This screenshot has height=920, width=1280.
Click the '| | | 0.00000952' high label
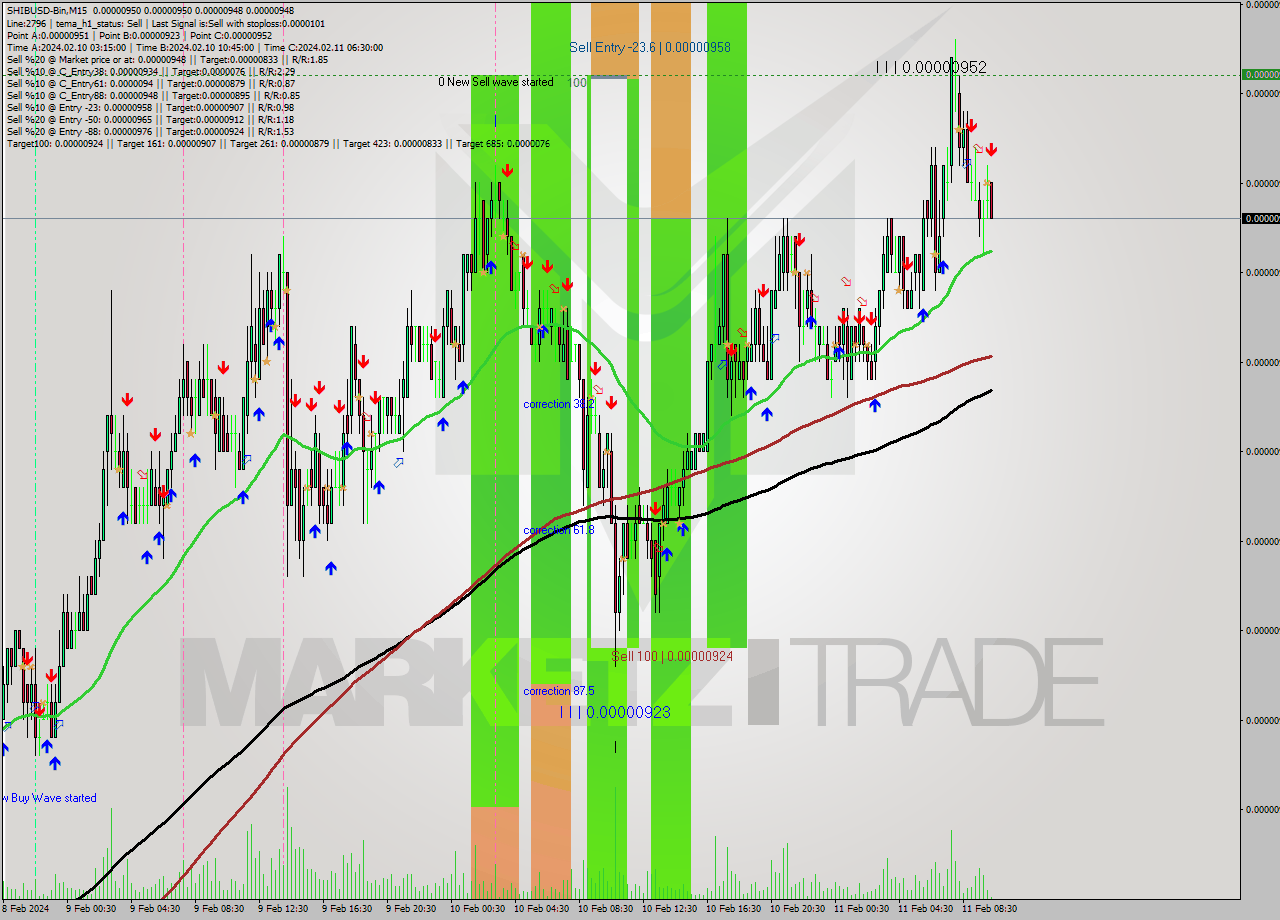click(931, 67)
